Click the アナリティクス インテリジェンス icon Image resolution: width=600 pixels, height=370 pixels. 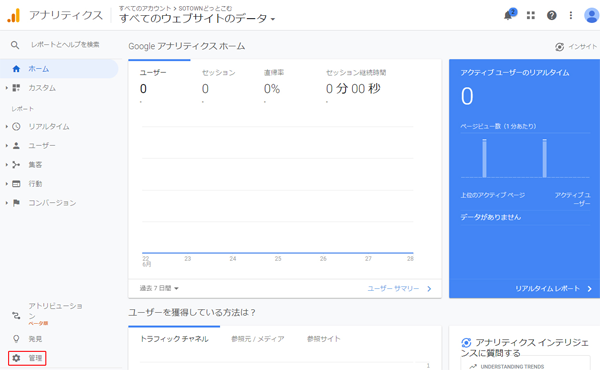point(466,342)
